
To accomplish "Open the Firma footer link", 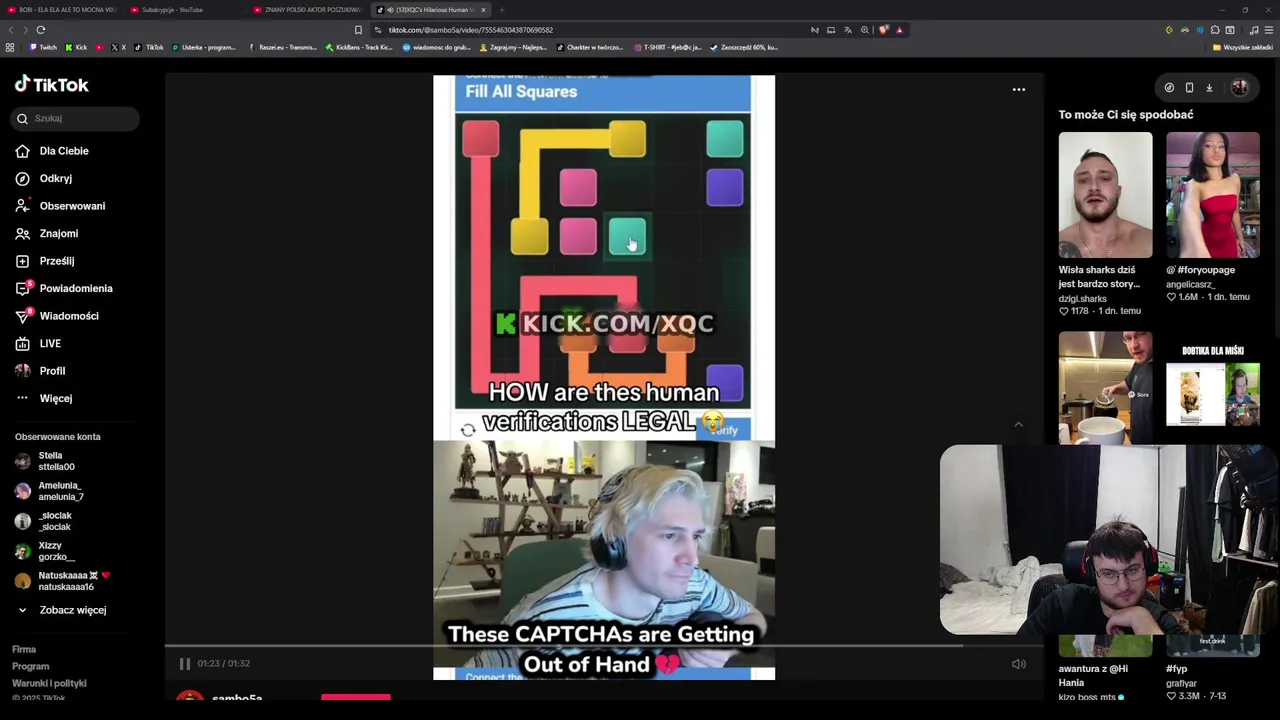I will tap(24, 649).
